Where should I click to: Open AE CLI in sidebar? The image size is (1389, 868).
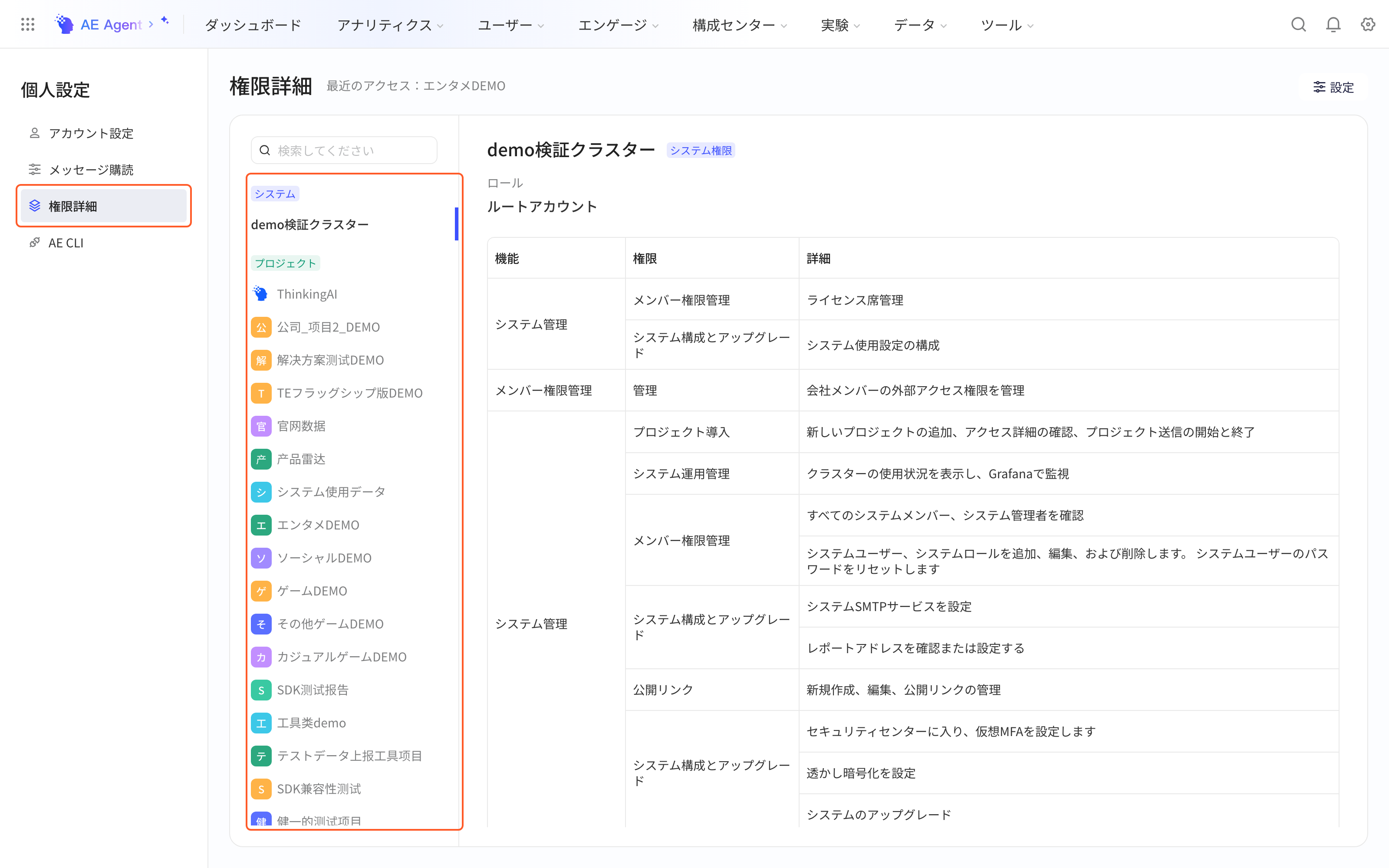[x=103, y=243]
